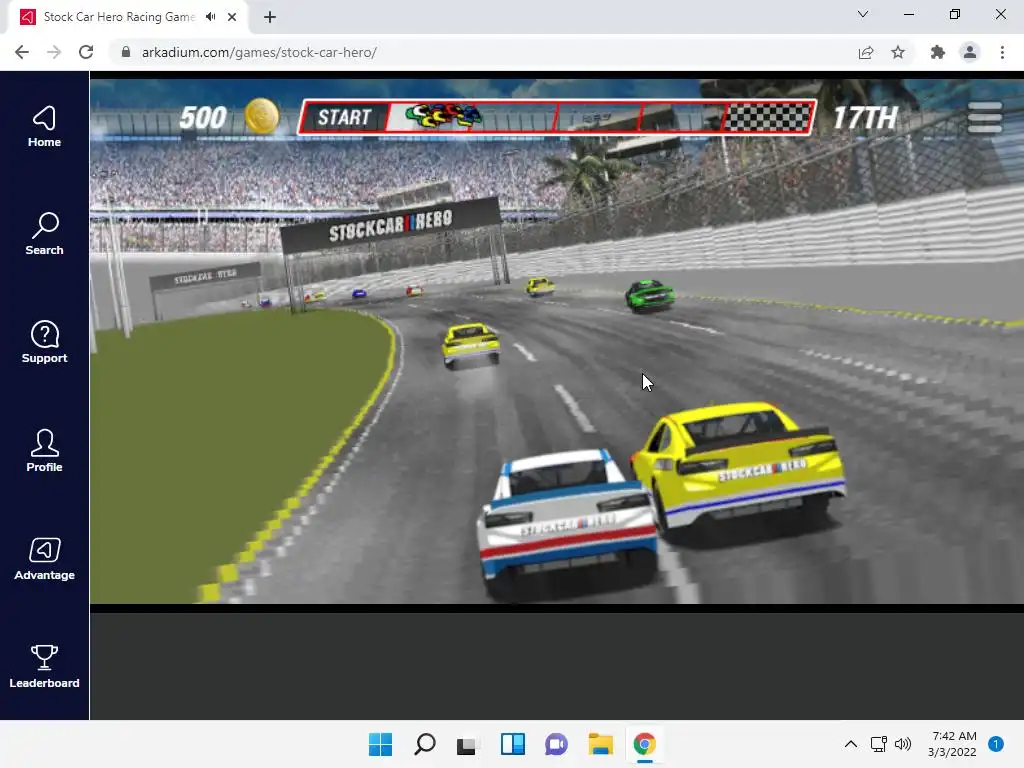Open the Leaderboard trophy item
Screen dimensions: 1024x768
(44, 667)
